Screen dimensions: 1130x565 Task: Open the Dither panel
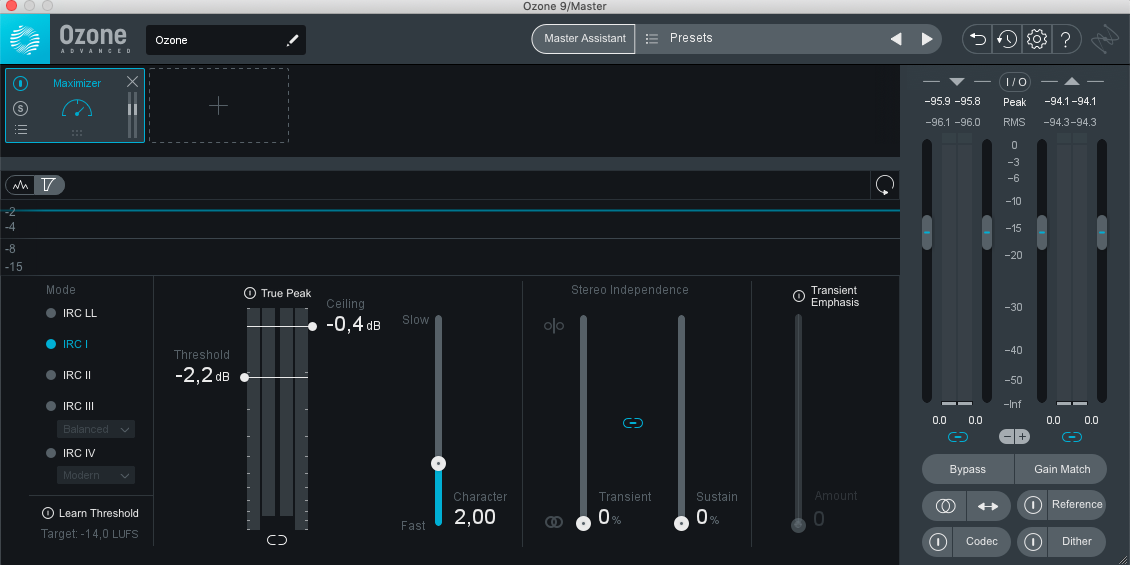(1077, 541)
